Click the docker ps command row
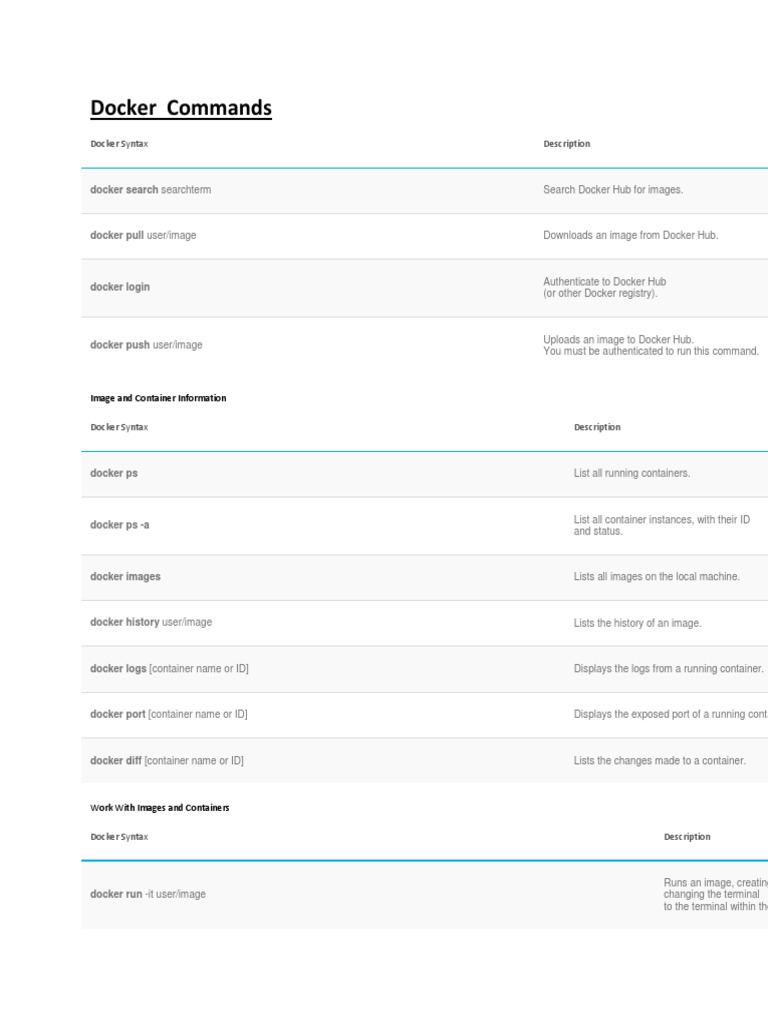The width and height of the screenshot is (768, 1024). click(x=114, y=473)
